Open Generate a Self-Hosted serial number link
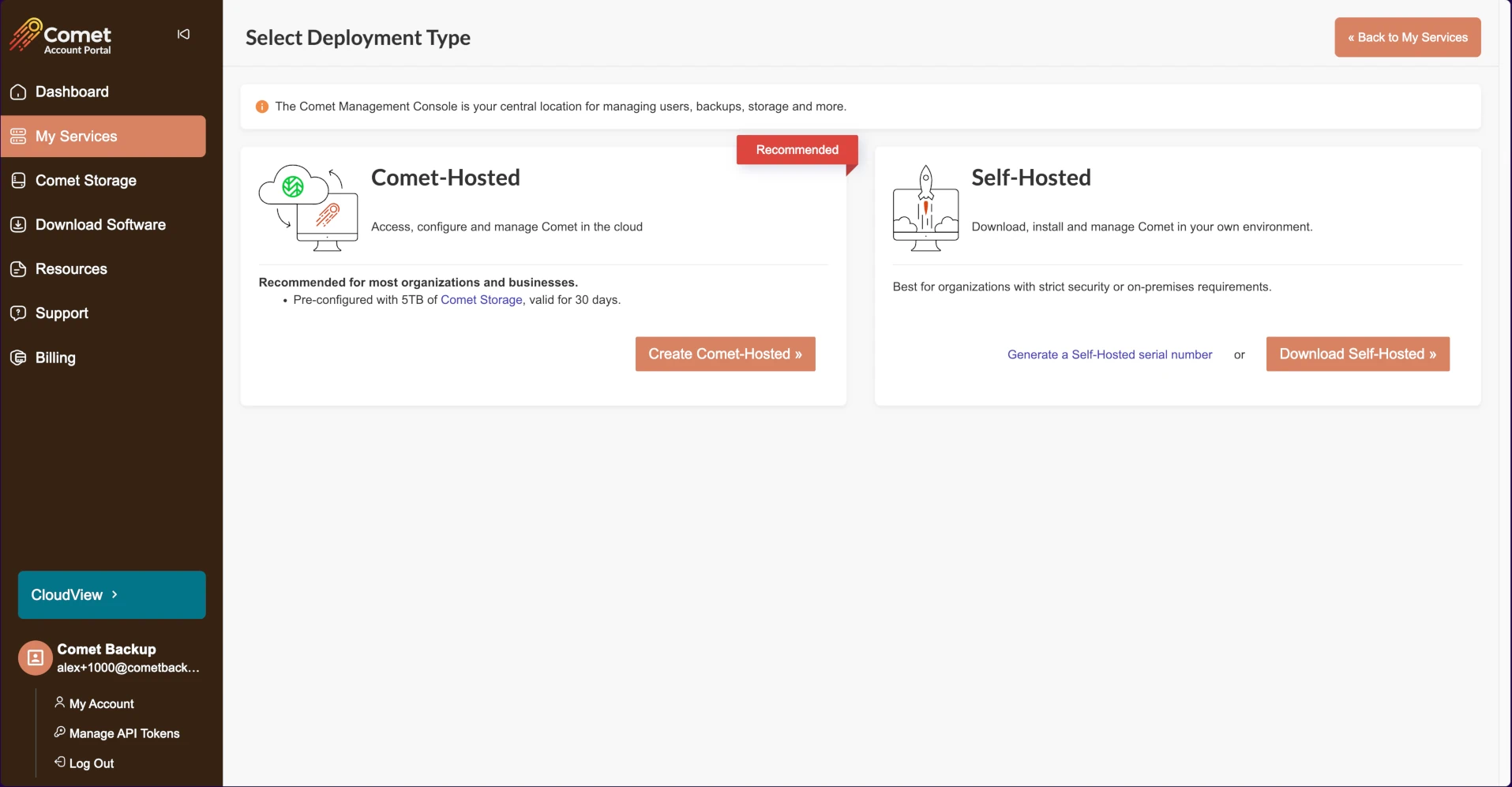Image resolution: width=1512 pixels, height=787 pixels. pyautogui.click(x=1109, y=354)
